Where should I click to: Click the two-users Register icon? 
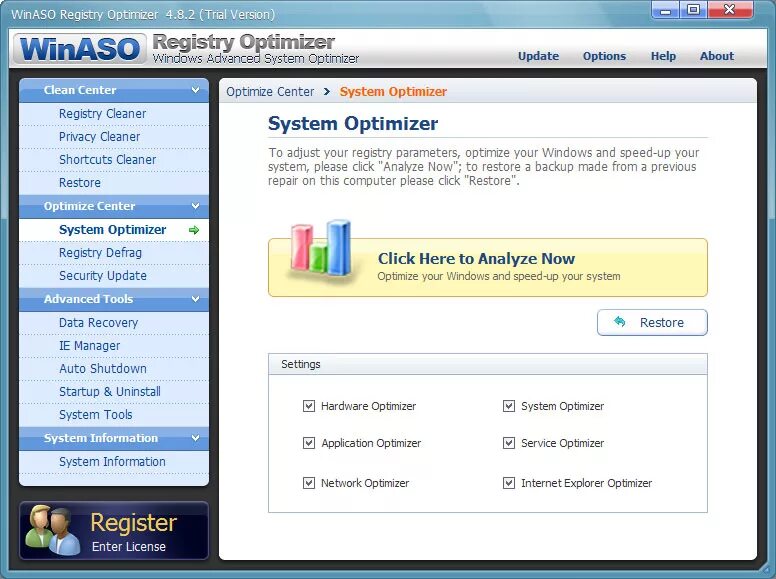(x=52, y=530)
